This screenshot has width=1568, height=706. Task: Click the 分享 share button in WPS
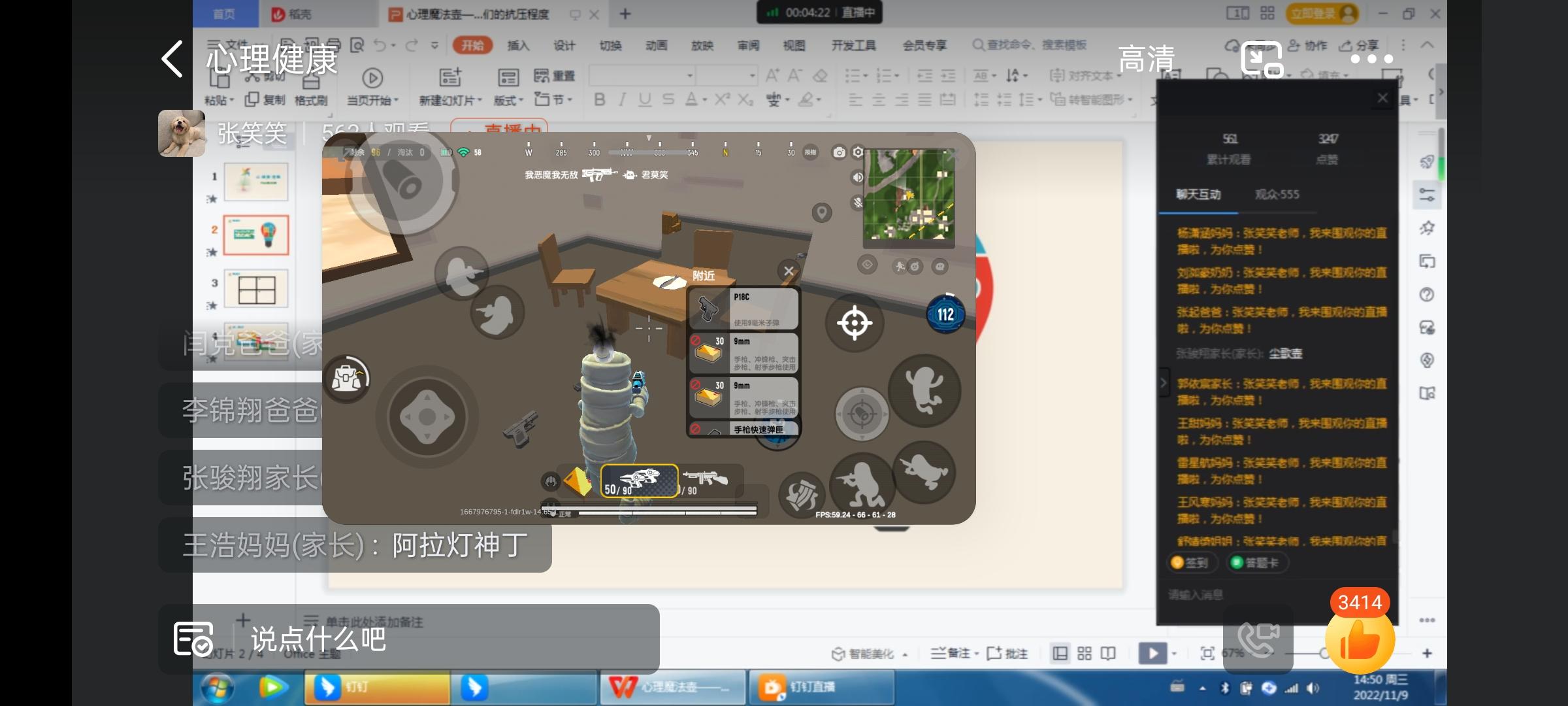pyautogui.click(x=1359, y=45)
